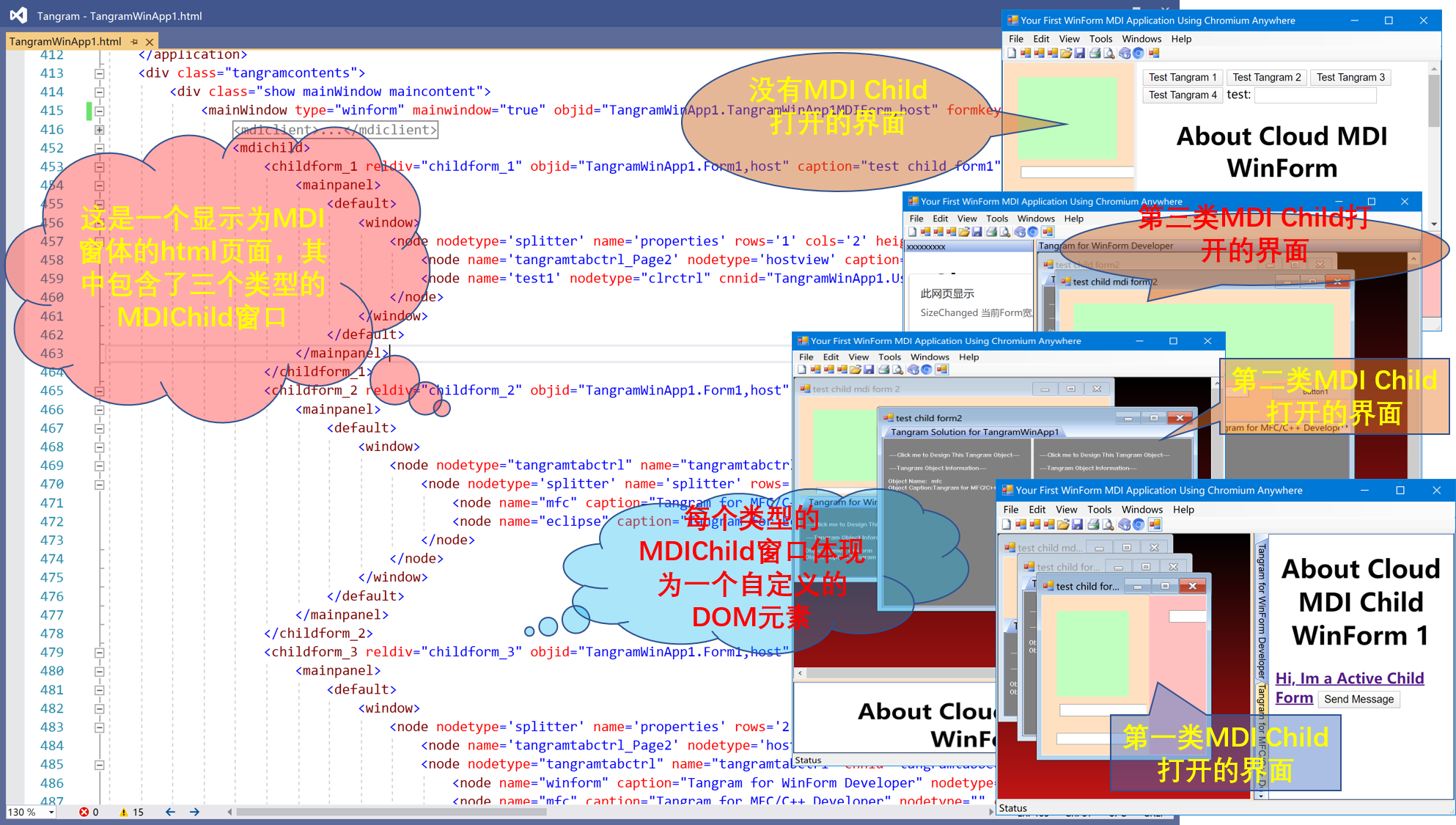Click highlighted form icon in bottom-right window toolbar

click(1155, 525)
